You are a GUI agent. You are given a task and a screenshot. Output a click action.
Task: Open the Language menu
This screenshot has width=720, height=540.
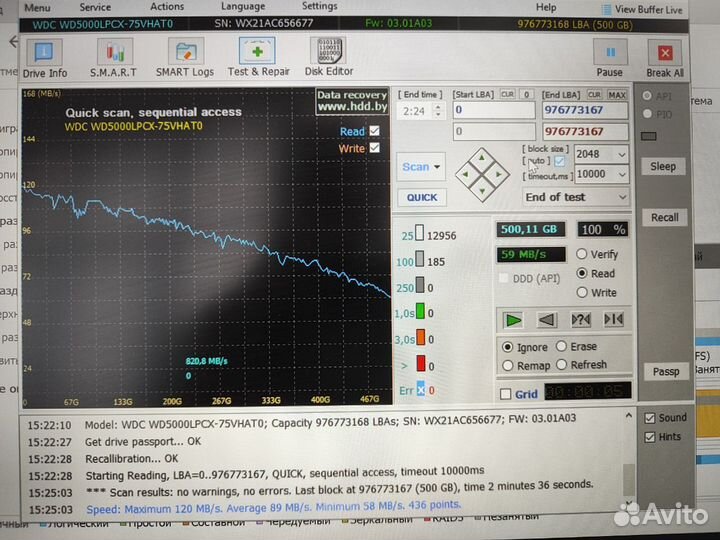tap(243, 7)
